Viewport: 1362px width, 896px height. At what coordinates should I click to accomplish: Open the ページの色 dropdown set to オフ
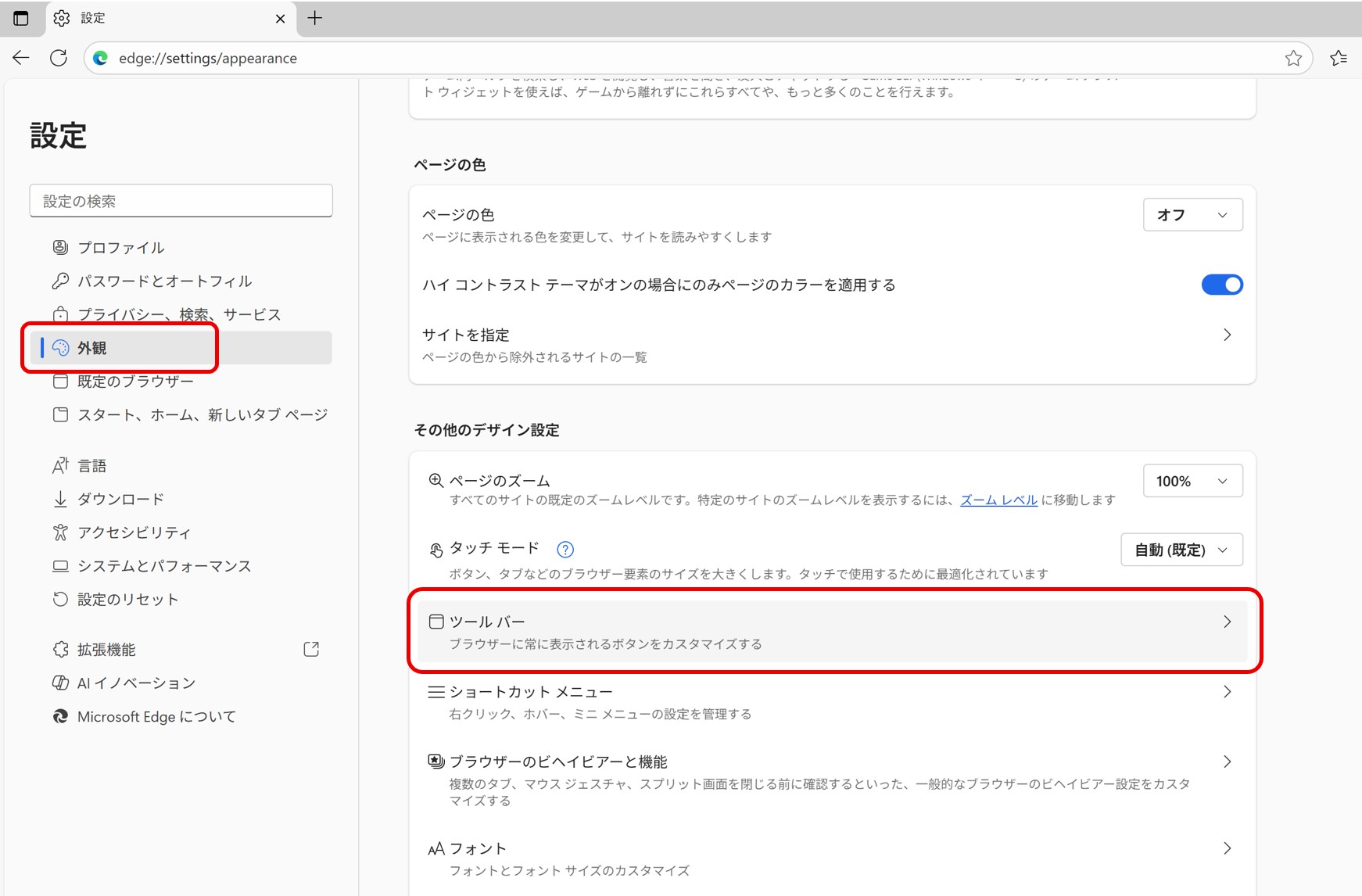click(x=1193, y=215)
